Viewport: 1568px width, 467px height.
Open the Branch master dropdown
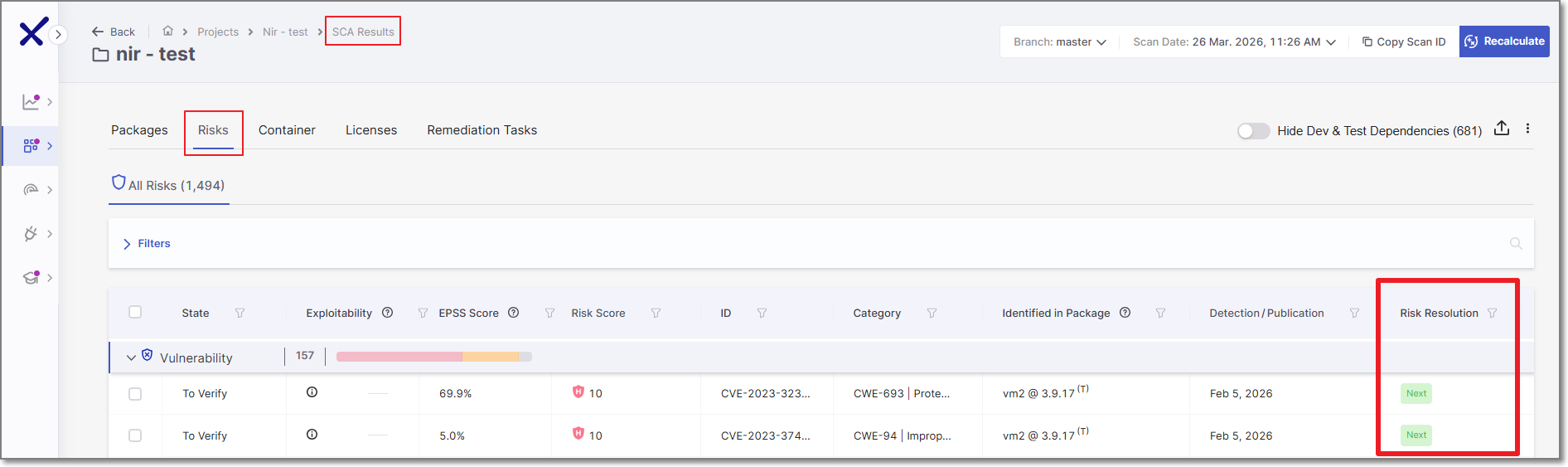tap(1059, 41)
